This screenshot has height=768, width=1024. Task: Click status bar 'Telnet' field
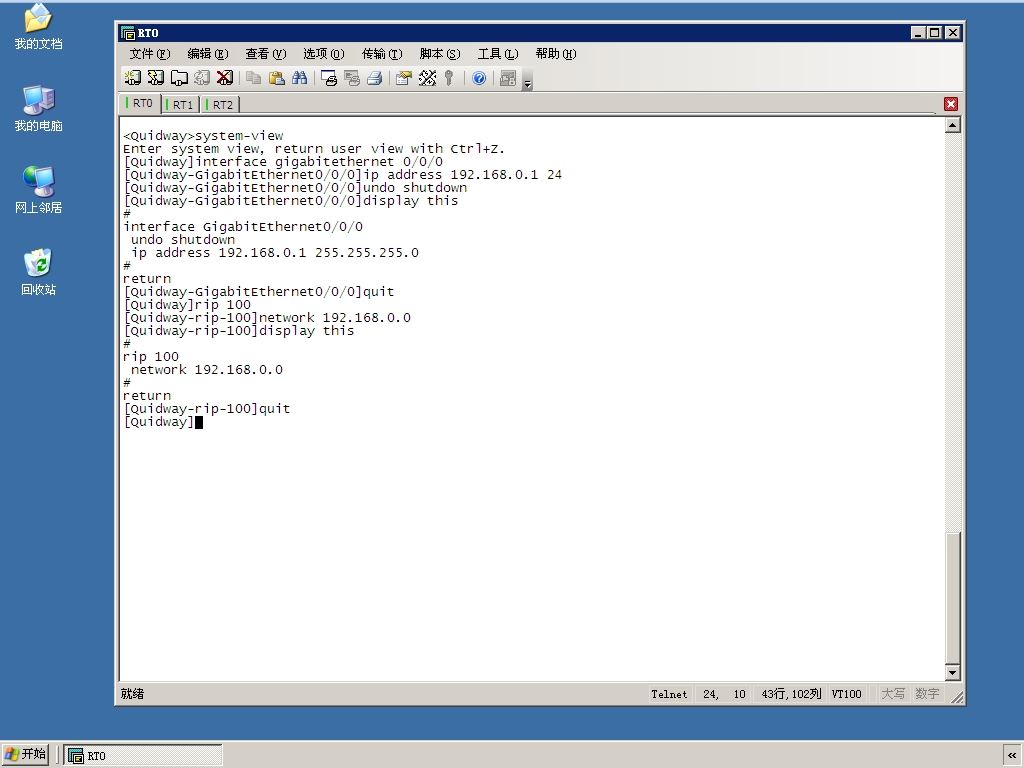pyautogui.click(x=669, y=694)
